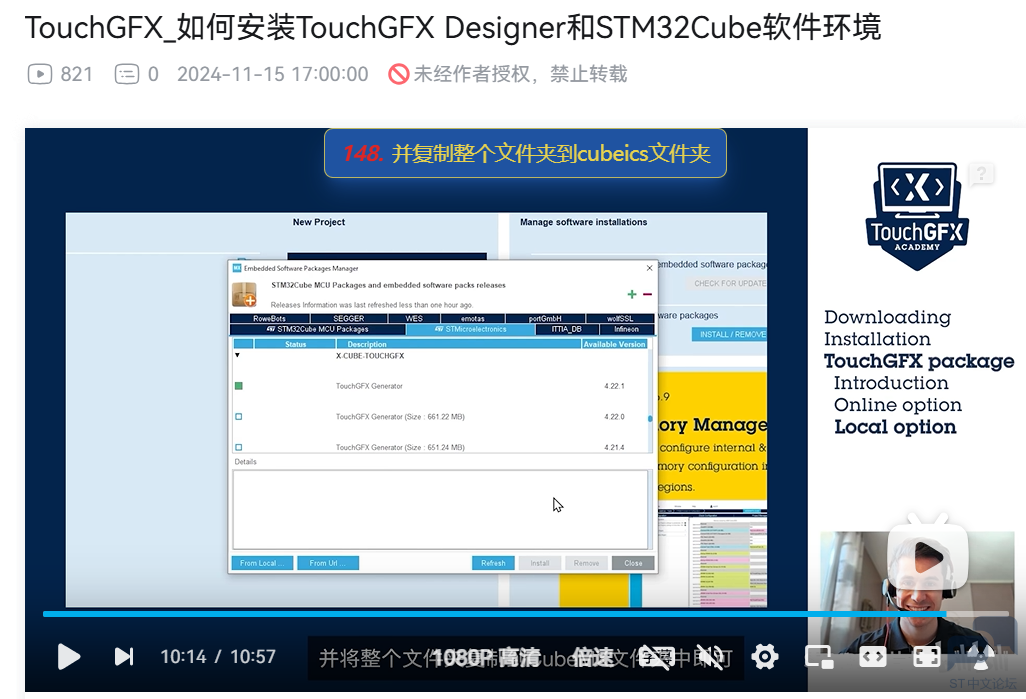Click the 未经作者授权,禁止转载 notice
1026x699 pixels.
click(x=520, y=74)
